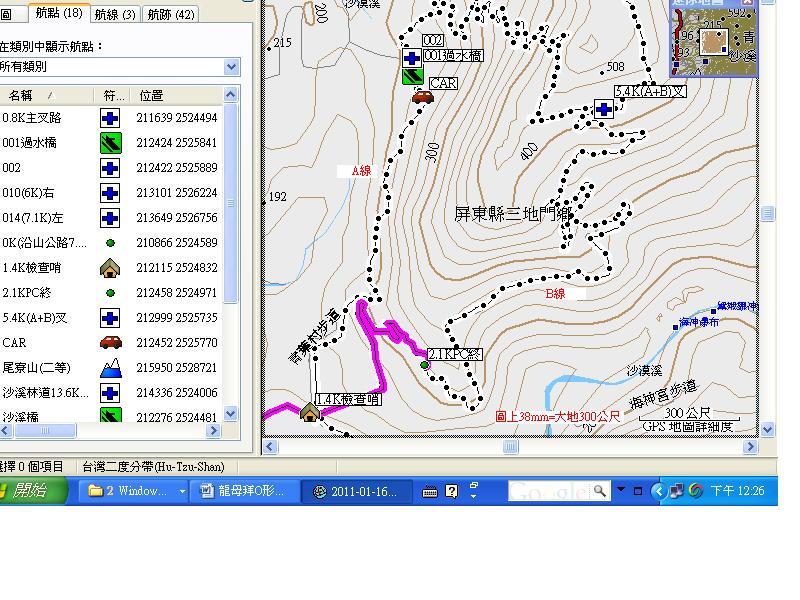The width and height of the screenshot is (800, 600).
Task: Click waypoint list vertical scrollbar thumb
Action: (x=231, y=203)
